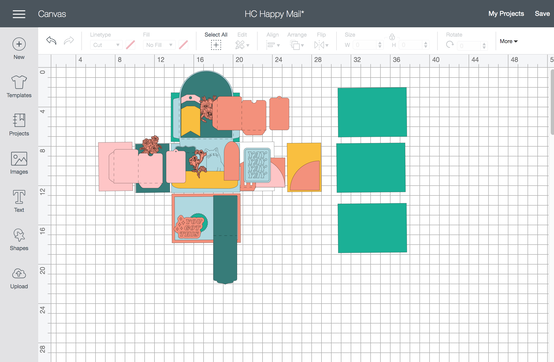Click the Rotate icon

coord(450,44)
